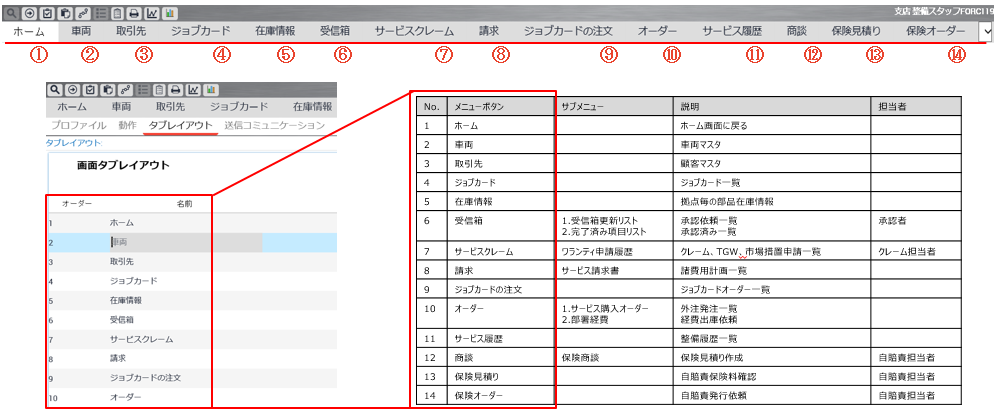994x415 pixels.
Task: Select the 受信箱 tab in main tab bar
Action: coord(335,32)
